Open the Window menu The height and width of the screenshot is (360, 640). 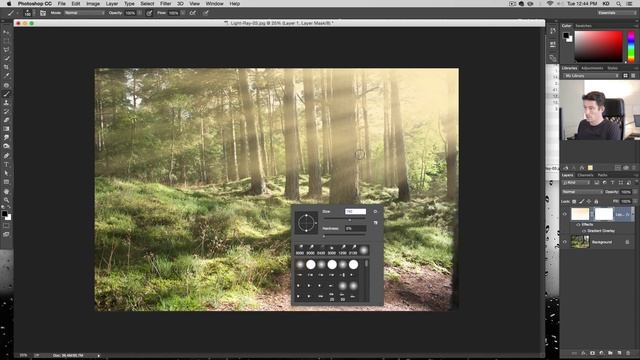[x=214, y=4]
